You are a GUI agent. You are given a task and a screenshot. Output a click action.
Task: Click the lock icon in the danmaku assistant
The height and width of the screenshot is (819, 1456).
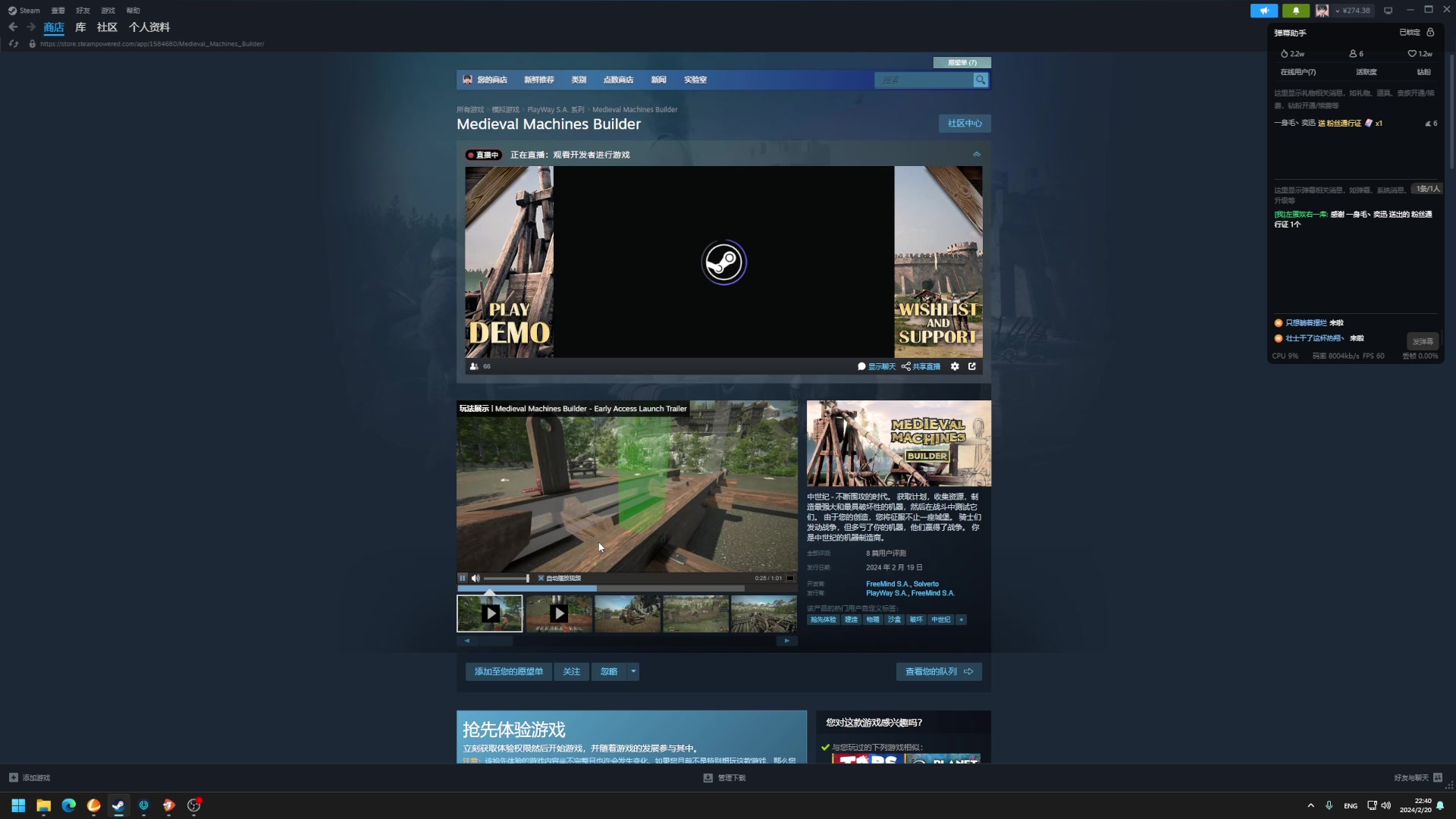[x=1430, y=33]
